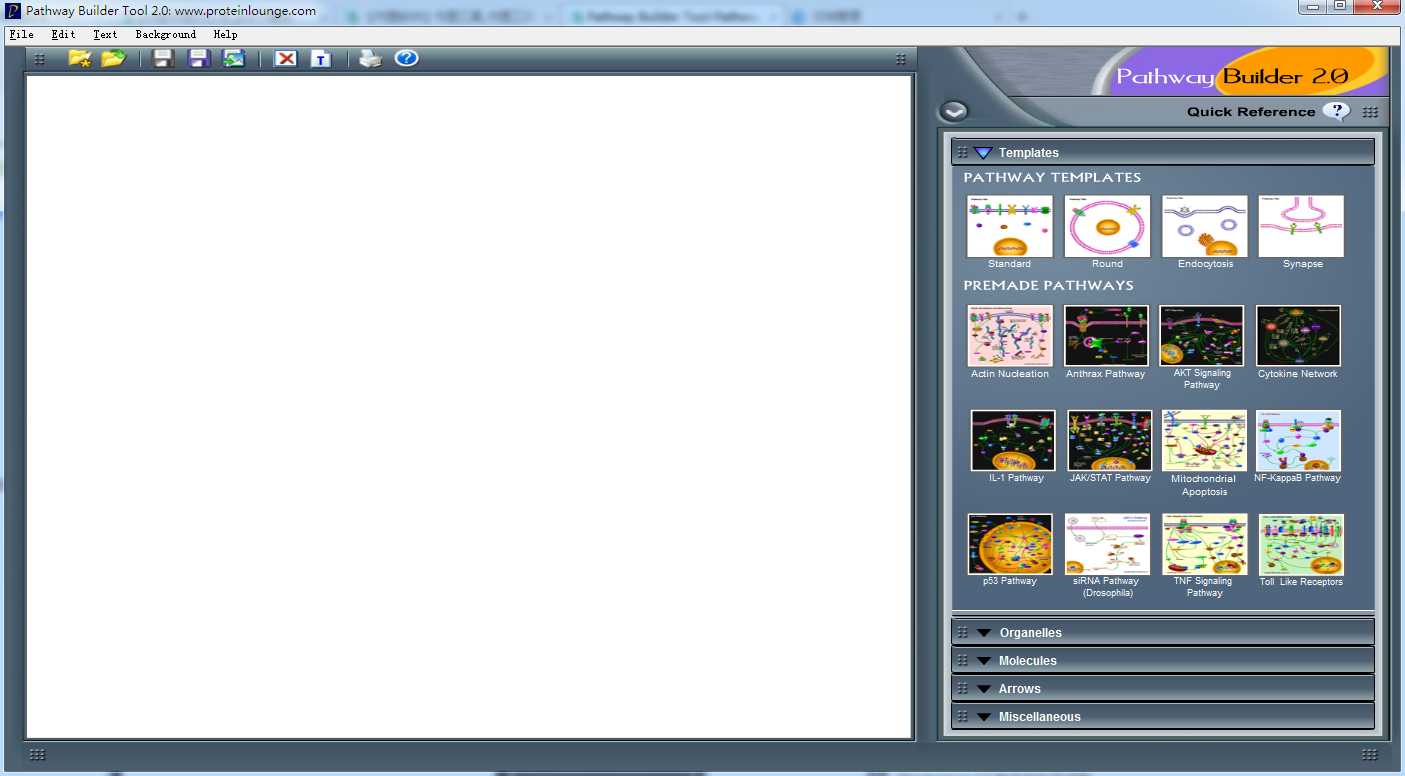Viewport: 1405px width, 776px height.
Task: Click the grip icon on Miscellaneous header
Action: click(x=962, y=717)
